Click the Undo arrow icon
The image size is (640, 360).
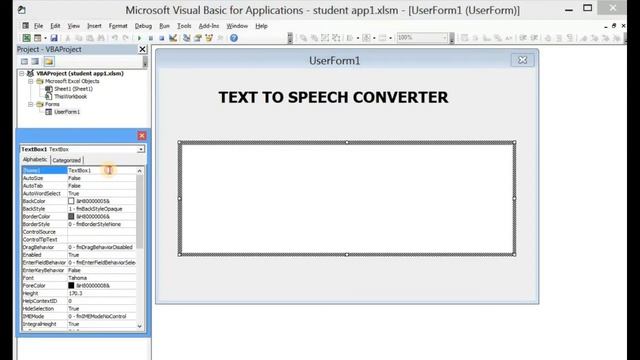pyautogui.click(x=115, y=38)
